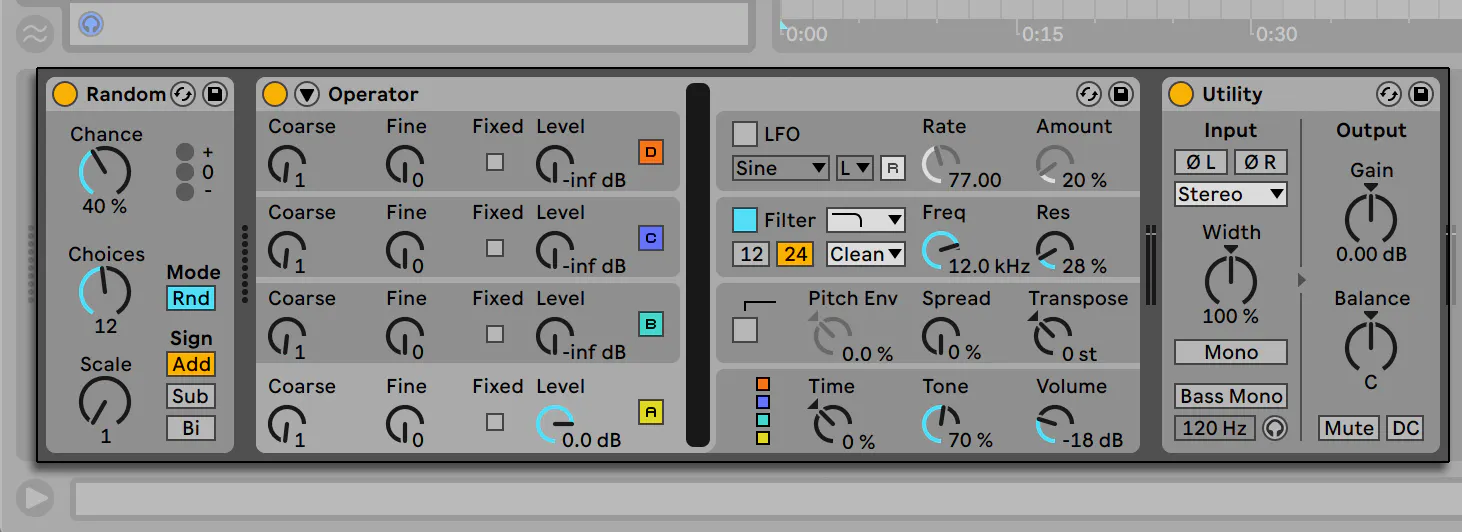Enable Bass Mono in Utility
Viewport: 1462px width, 532px height.
[1231, 396]
